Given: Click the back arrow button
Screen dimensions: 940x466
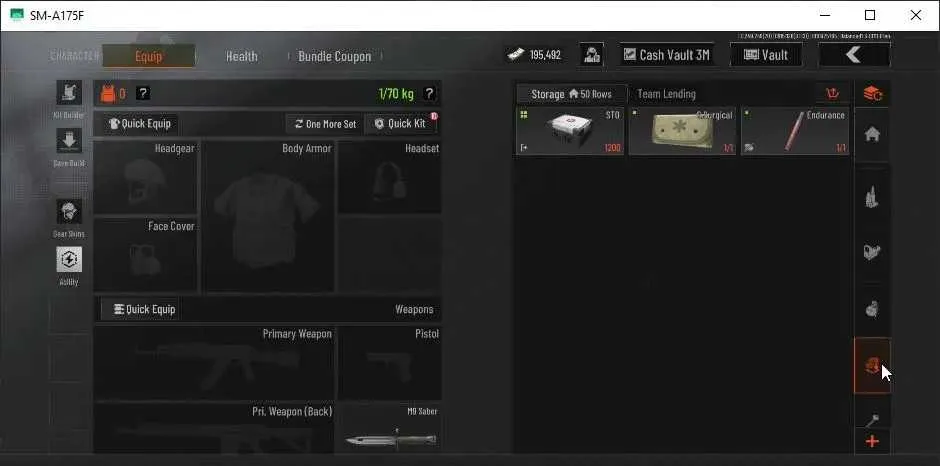Looking at the screenshot, I should 854,55.
